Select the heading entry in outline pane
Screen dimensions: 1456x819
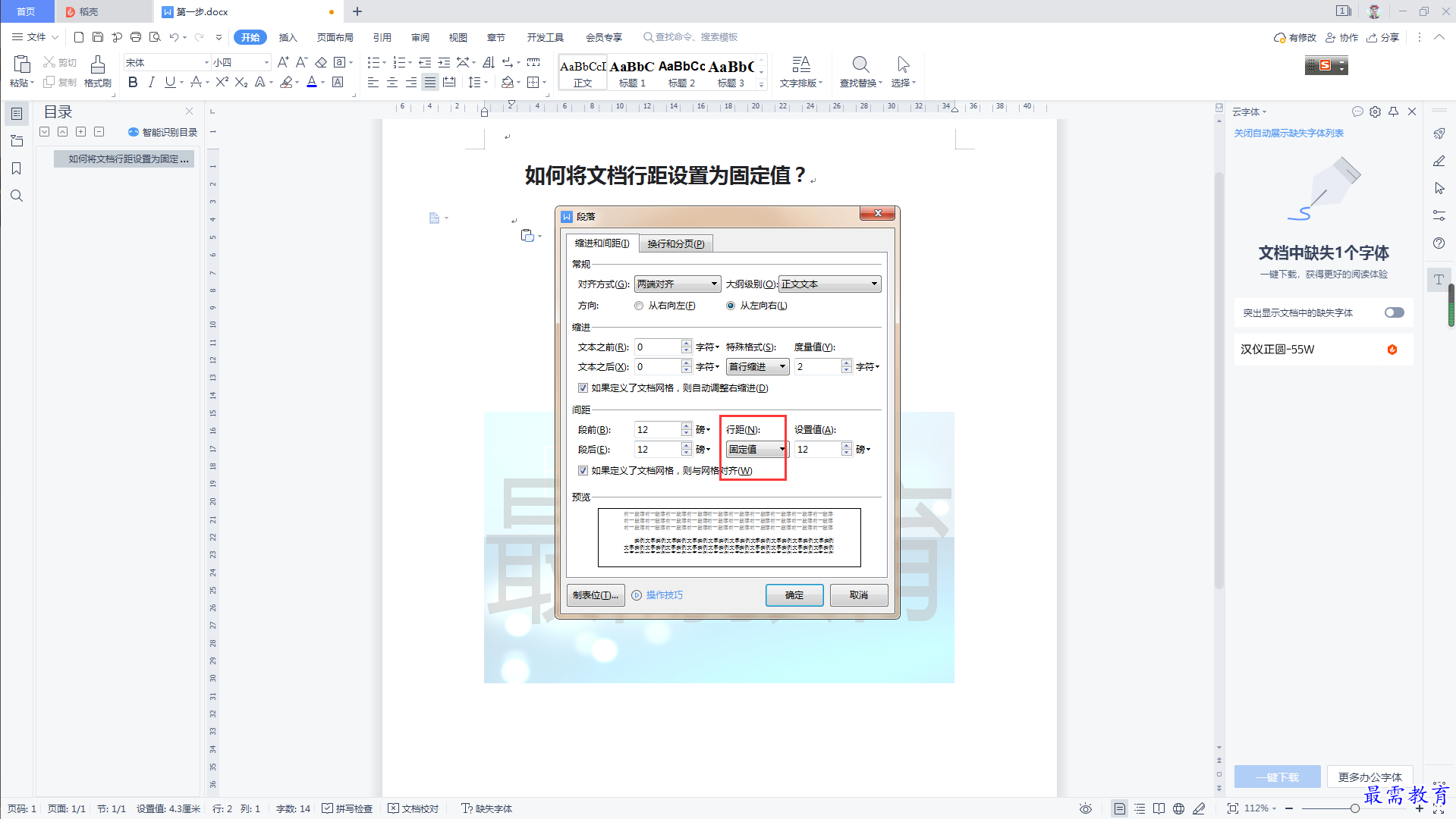[125, 158]
